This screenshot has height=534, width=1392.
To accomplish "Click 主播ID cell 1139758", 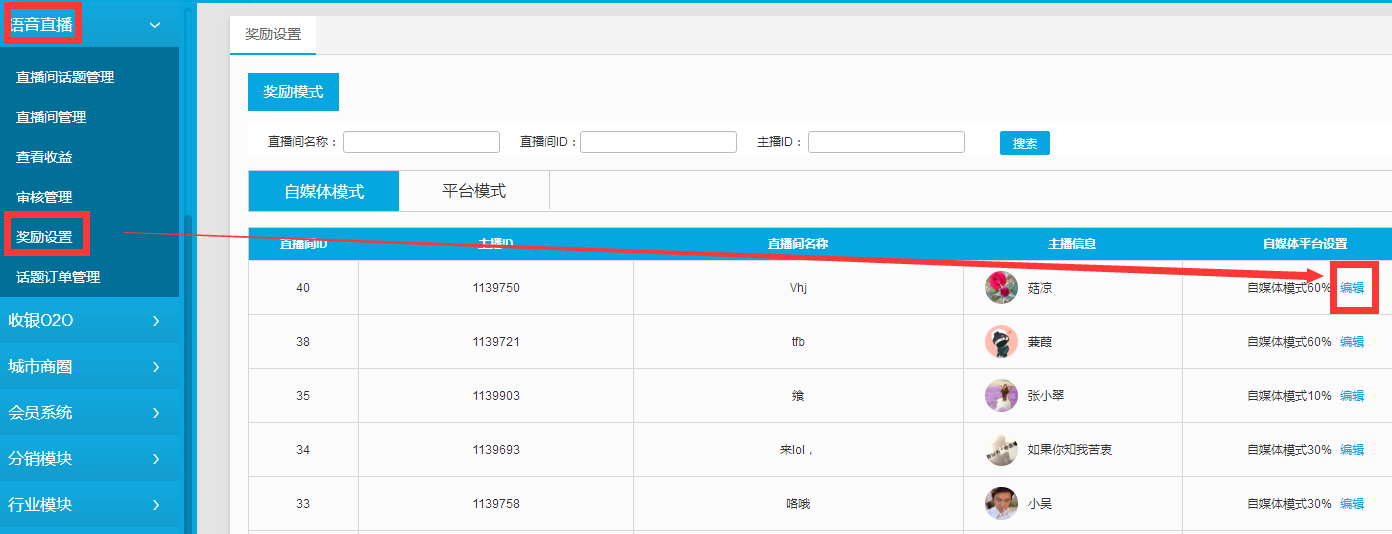I will click(x=496, y=504).
